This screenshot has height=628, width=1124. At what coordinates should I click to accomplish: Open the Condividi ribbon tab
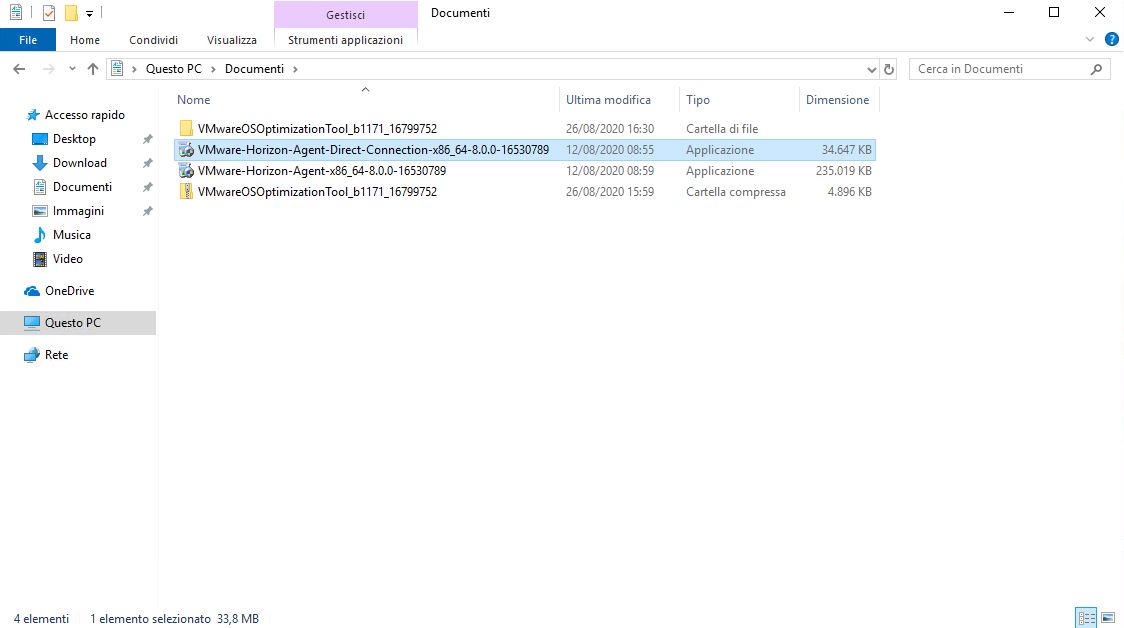point(153,40)
